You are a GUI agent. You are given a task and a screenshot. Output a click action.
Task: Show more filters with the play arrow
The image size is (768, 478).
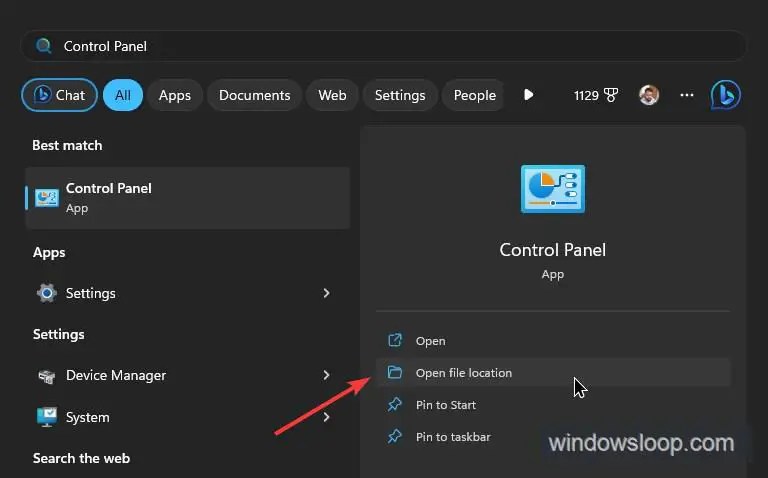coord(528,95)
